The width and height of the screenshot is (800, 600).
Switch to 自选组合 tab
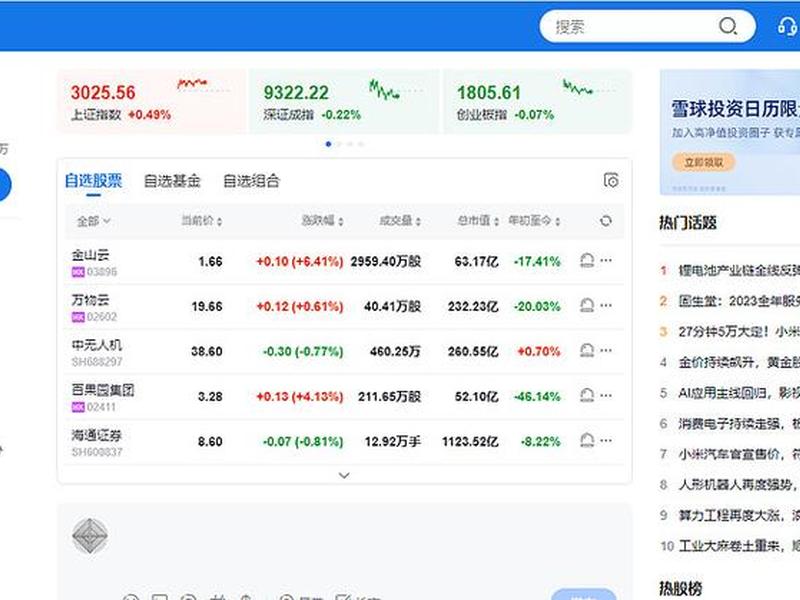tap(252, 181)
